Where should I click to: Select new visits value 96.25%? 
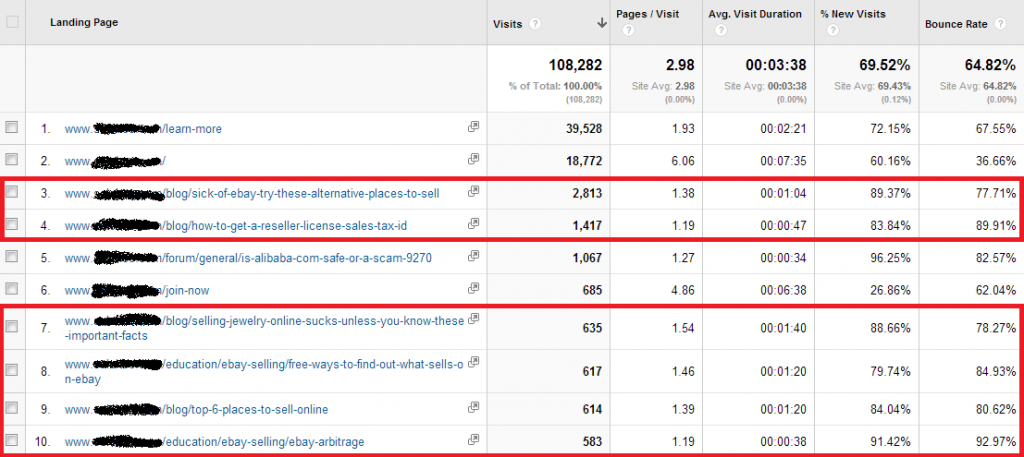(x=889, y=258)
